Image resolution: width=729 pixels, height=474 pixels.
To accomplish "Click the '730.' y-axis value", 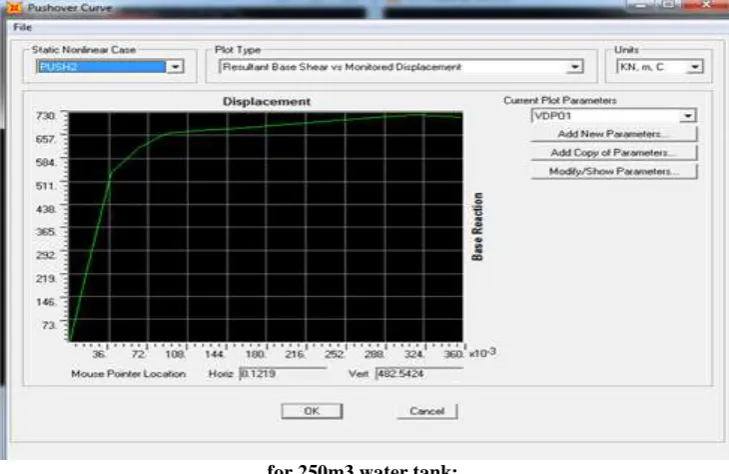I will (x=46, y=115).
